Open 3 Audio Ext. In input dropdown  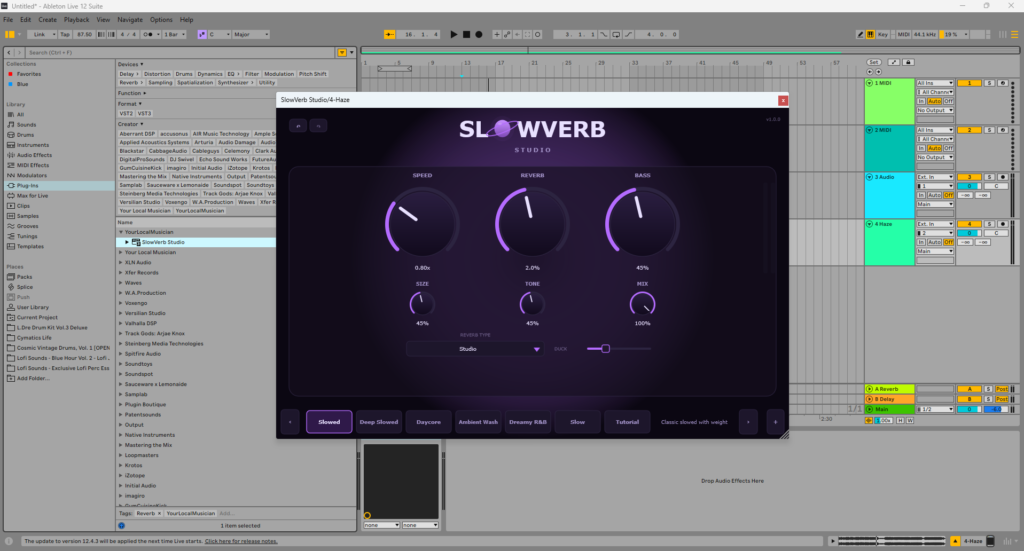(x=935, y=177)
